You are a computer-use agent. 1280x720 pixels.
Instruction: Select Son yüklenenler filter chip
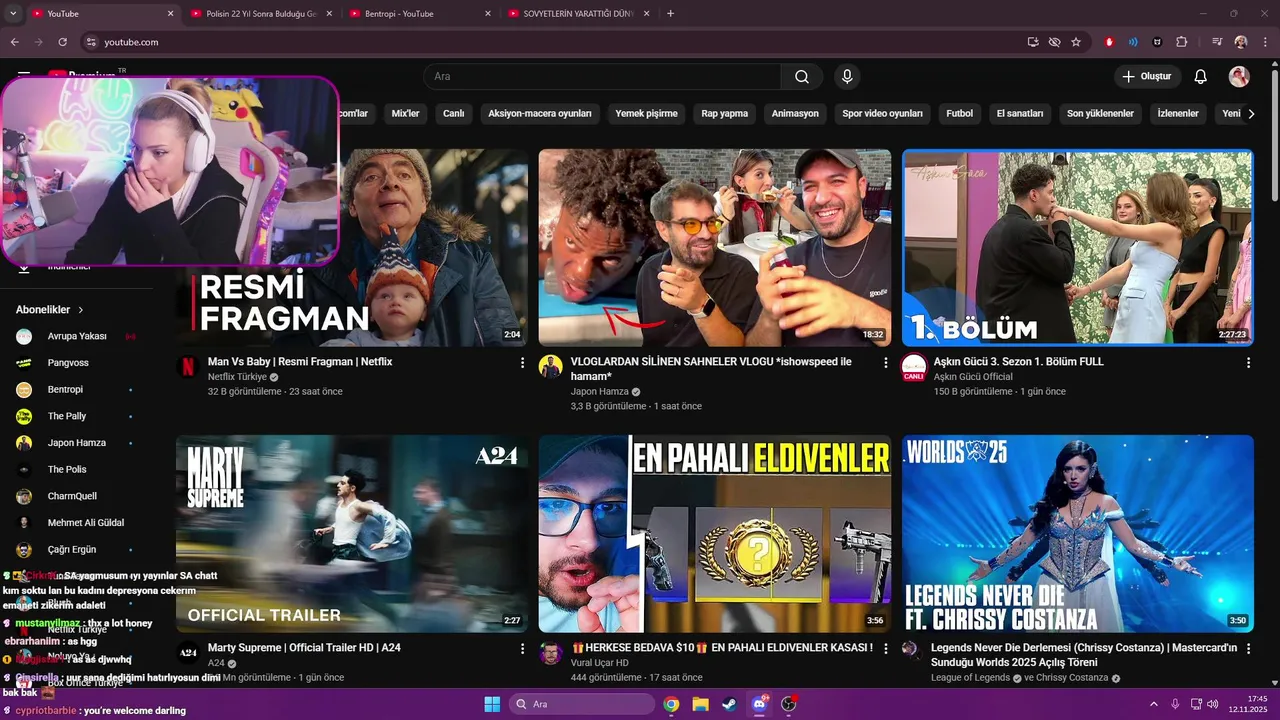(x=1100, y=114)
